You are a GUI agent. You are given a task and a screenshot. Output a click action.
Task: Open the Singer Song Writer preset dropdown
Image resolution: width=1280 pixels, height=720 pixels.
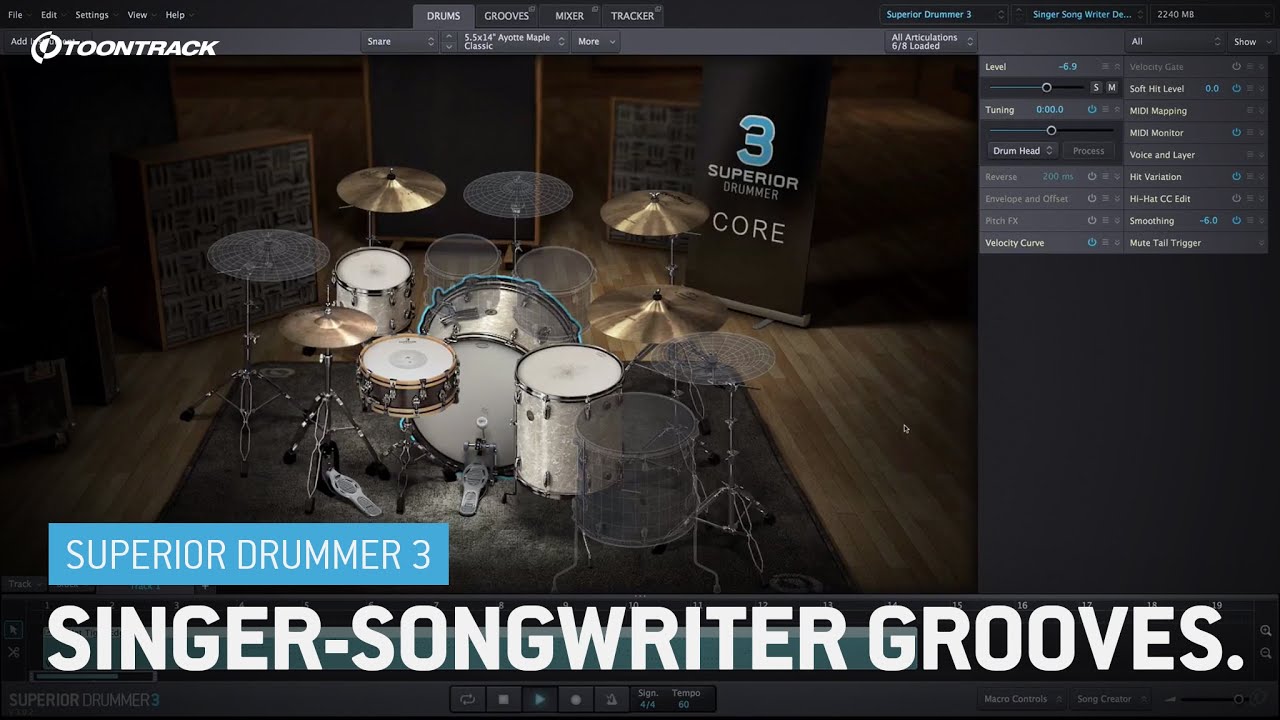[1087, 14]
